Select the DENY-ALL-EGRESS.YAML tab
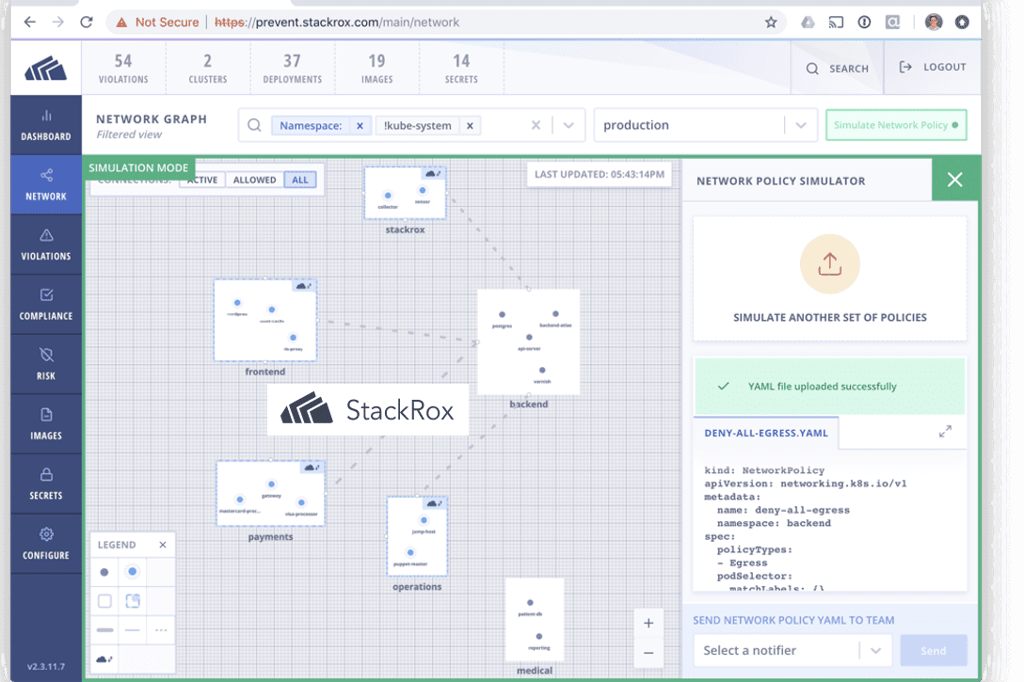1024x682 pixels. 766,432
